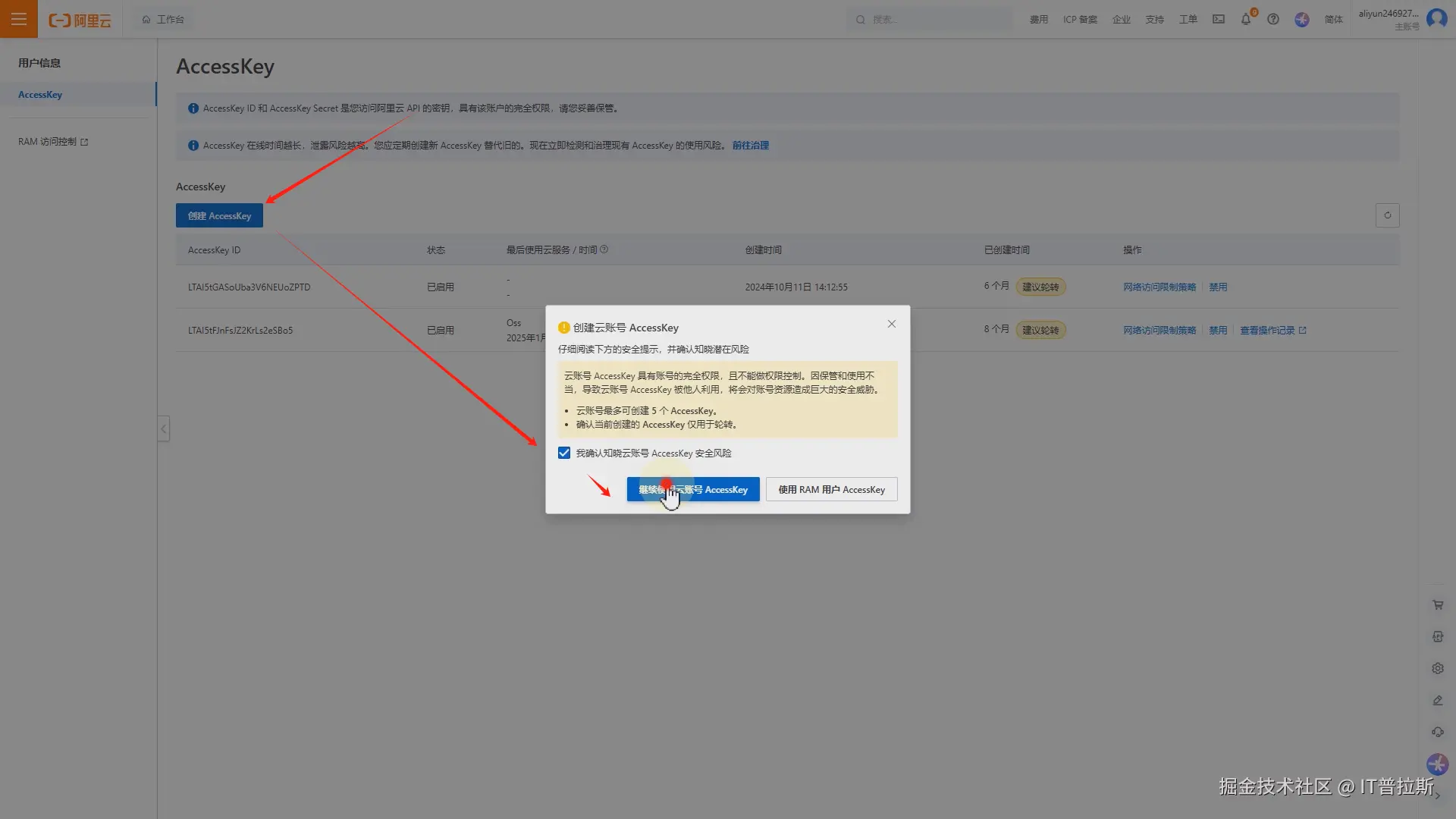The height and width of the screenshot is (819, 1456).
Task: Click the use RAM user AccessKey button
Action: coord(831,490)
